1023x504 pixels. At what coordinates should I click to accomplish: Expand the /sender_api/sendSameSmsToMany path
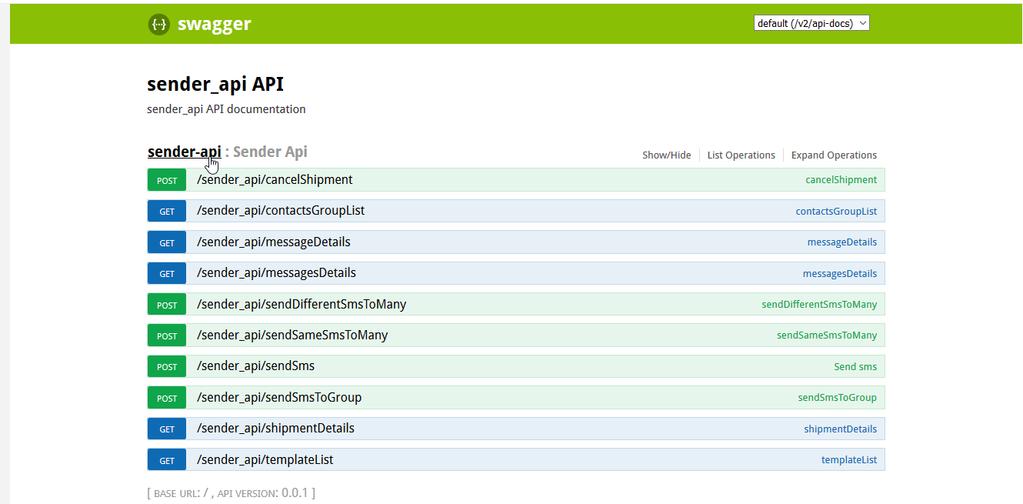tap(292, 335)
